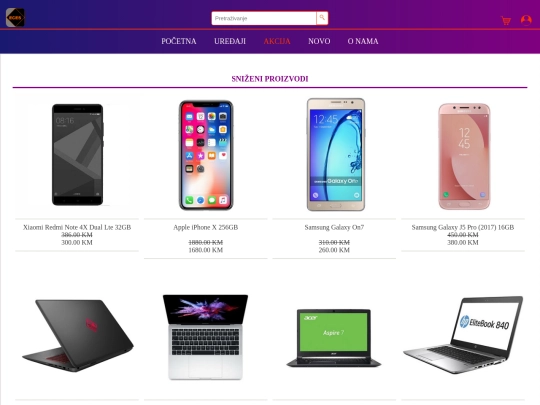Go to the POČETNA menu item

coord(179,41)
